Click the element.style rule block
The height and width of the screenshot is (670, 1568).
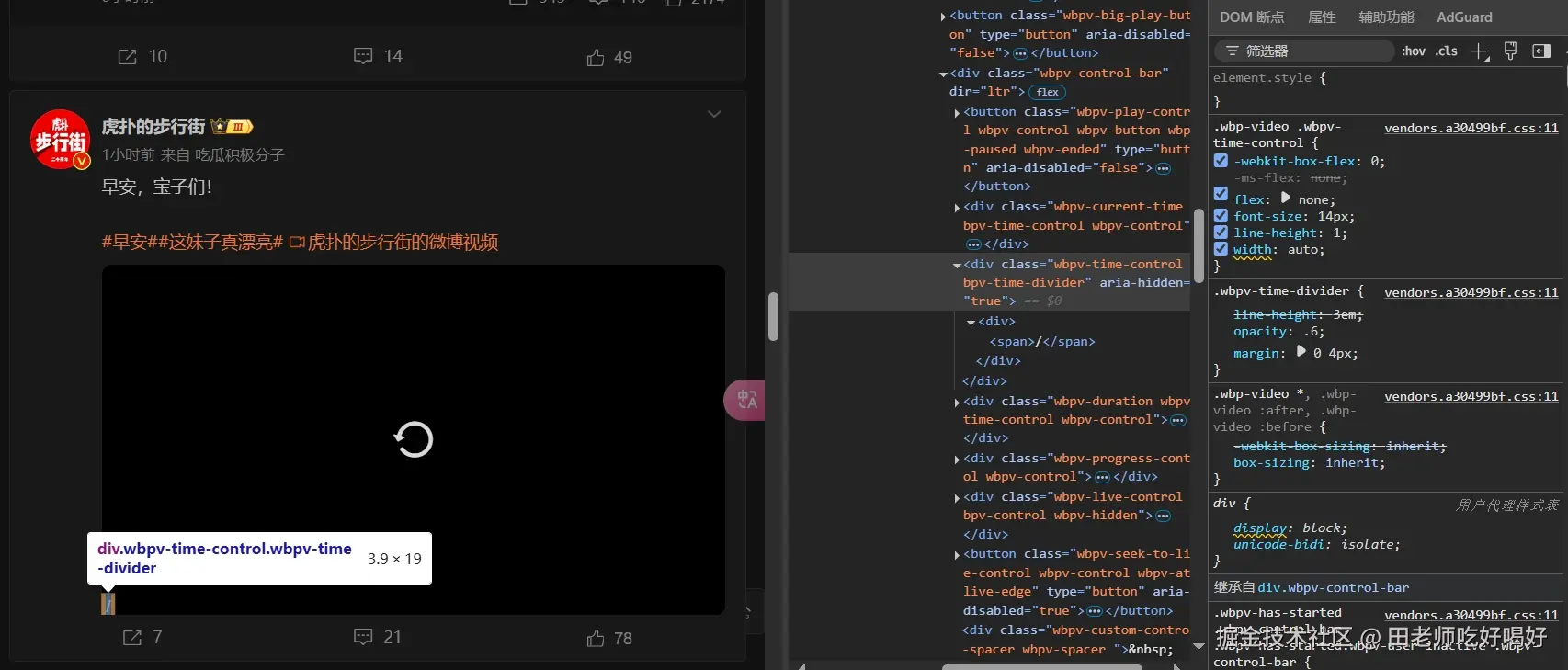[x=1387, y=89]
